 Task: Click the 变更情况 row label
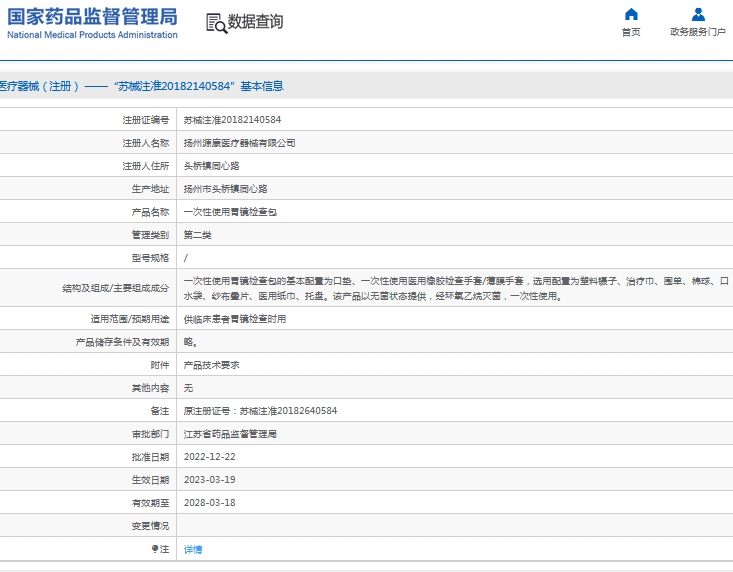(151, 526)
